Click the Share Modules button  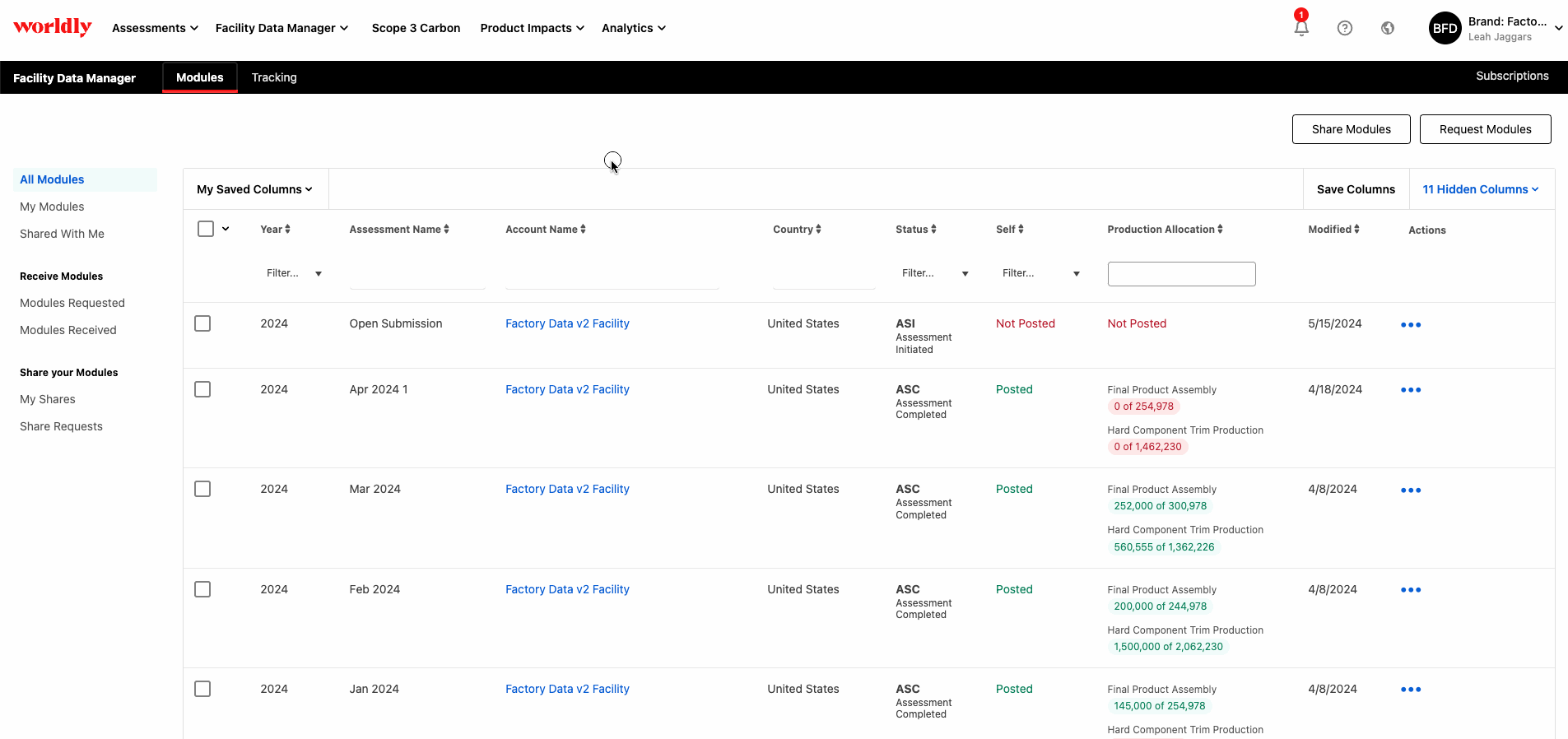[1351, 129]
